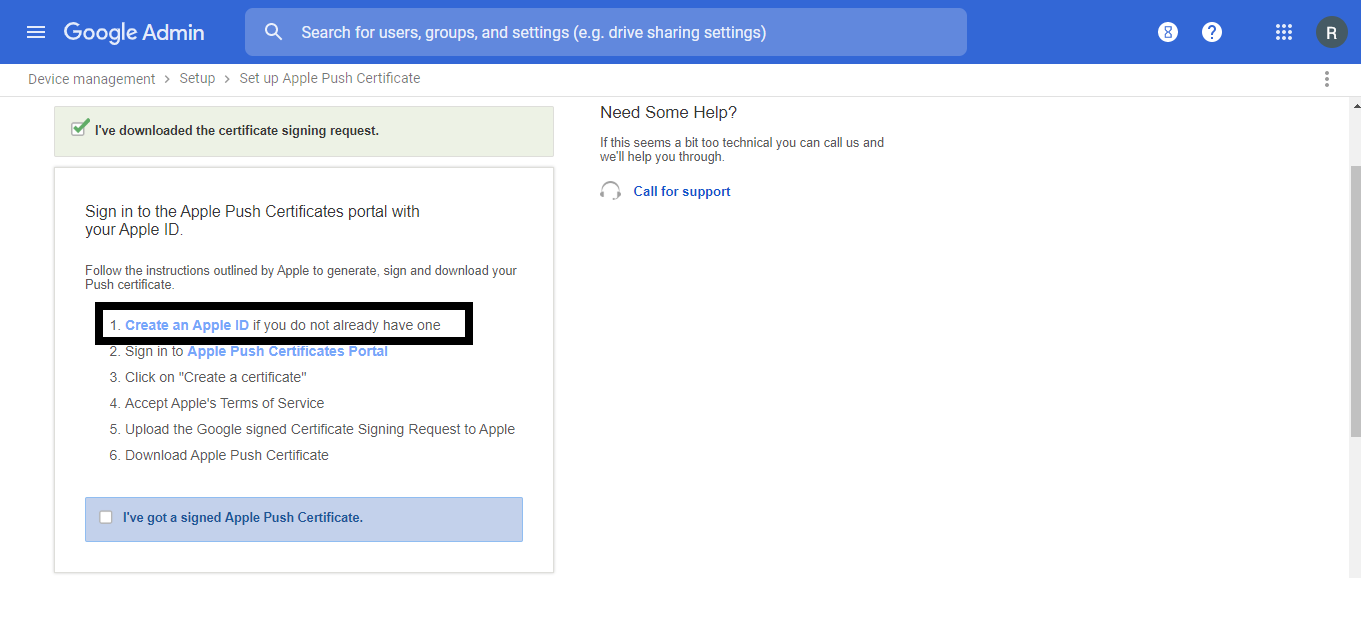Click Call for support link

682,191
